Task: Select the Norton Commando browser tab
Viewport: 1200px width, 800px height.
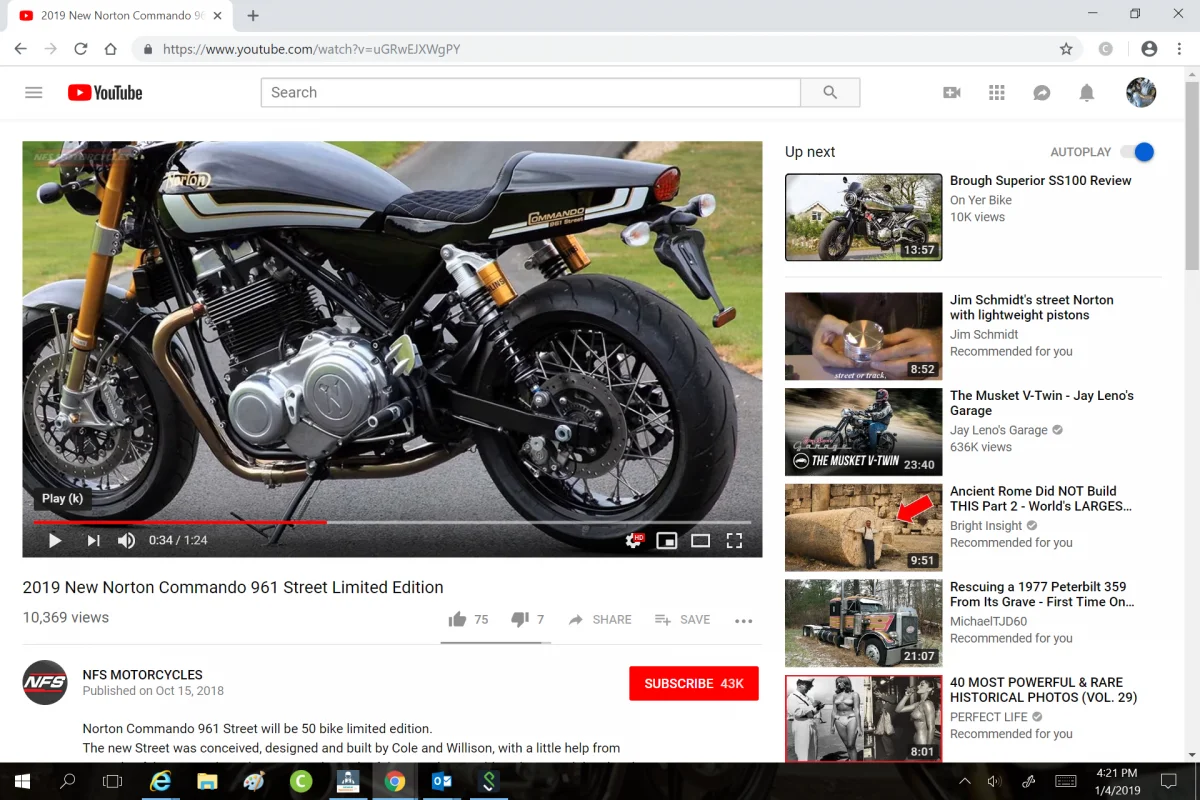Action: tap(115, 16)
